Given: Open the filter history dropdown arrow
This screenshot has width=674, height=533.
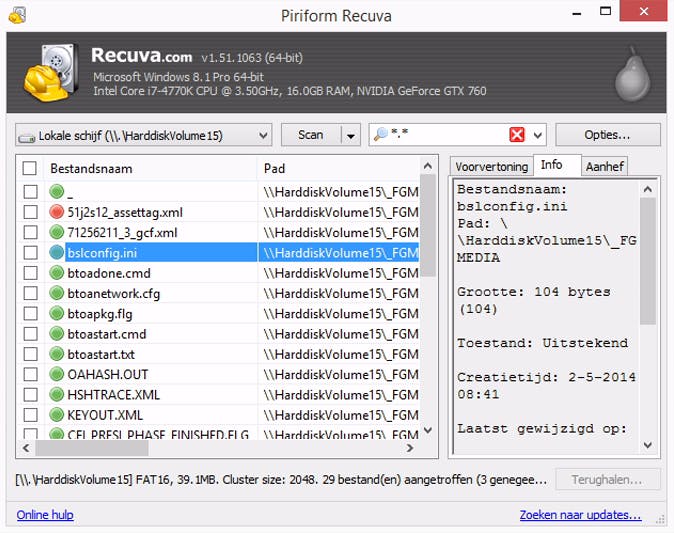Looking at the screenshot, I should (537, 135).
